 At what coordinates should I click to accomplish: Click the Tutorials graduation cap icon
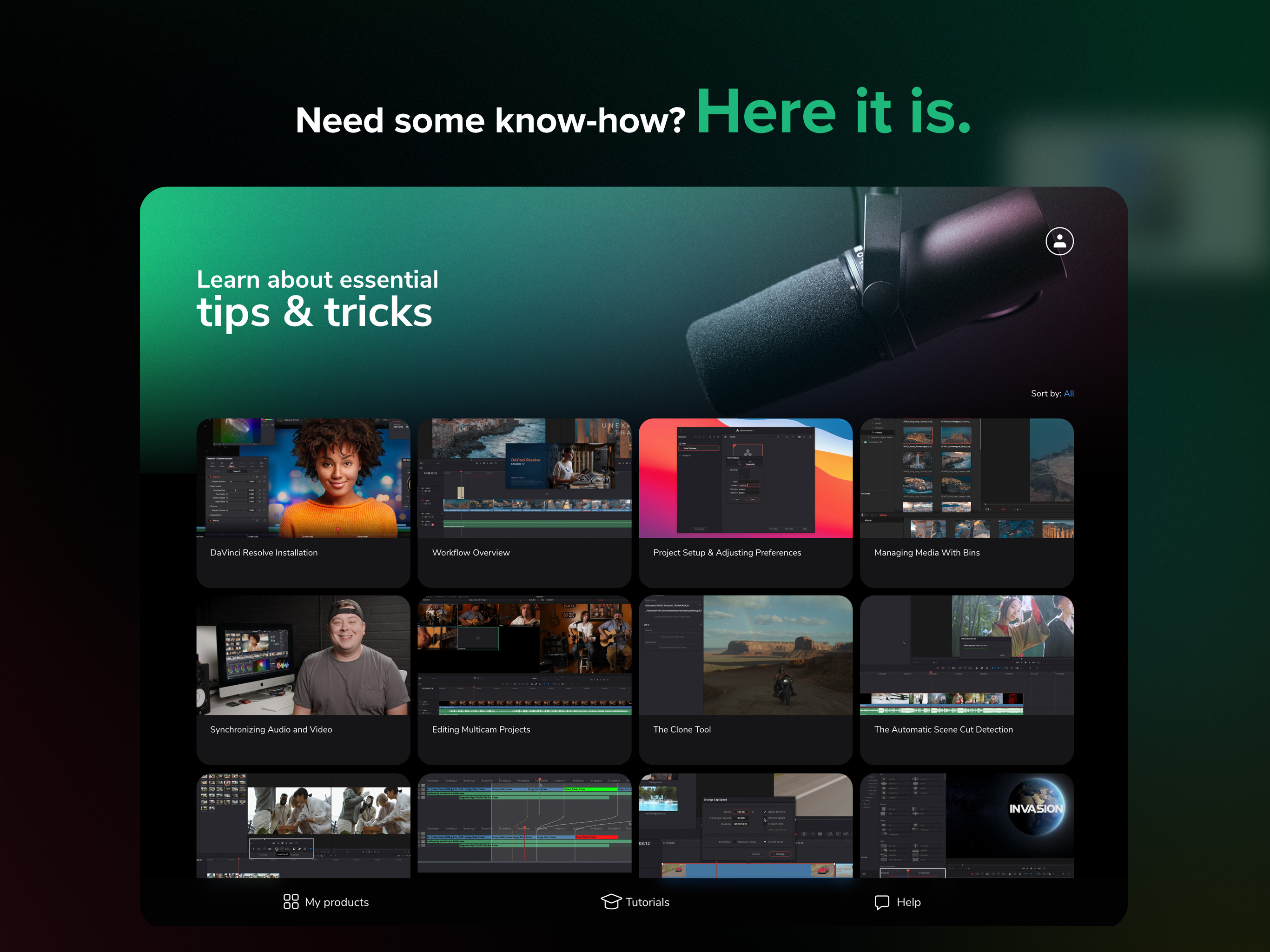click(x=611, y=901)
